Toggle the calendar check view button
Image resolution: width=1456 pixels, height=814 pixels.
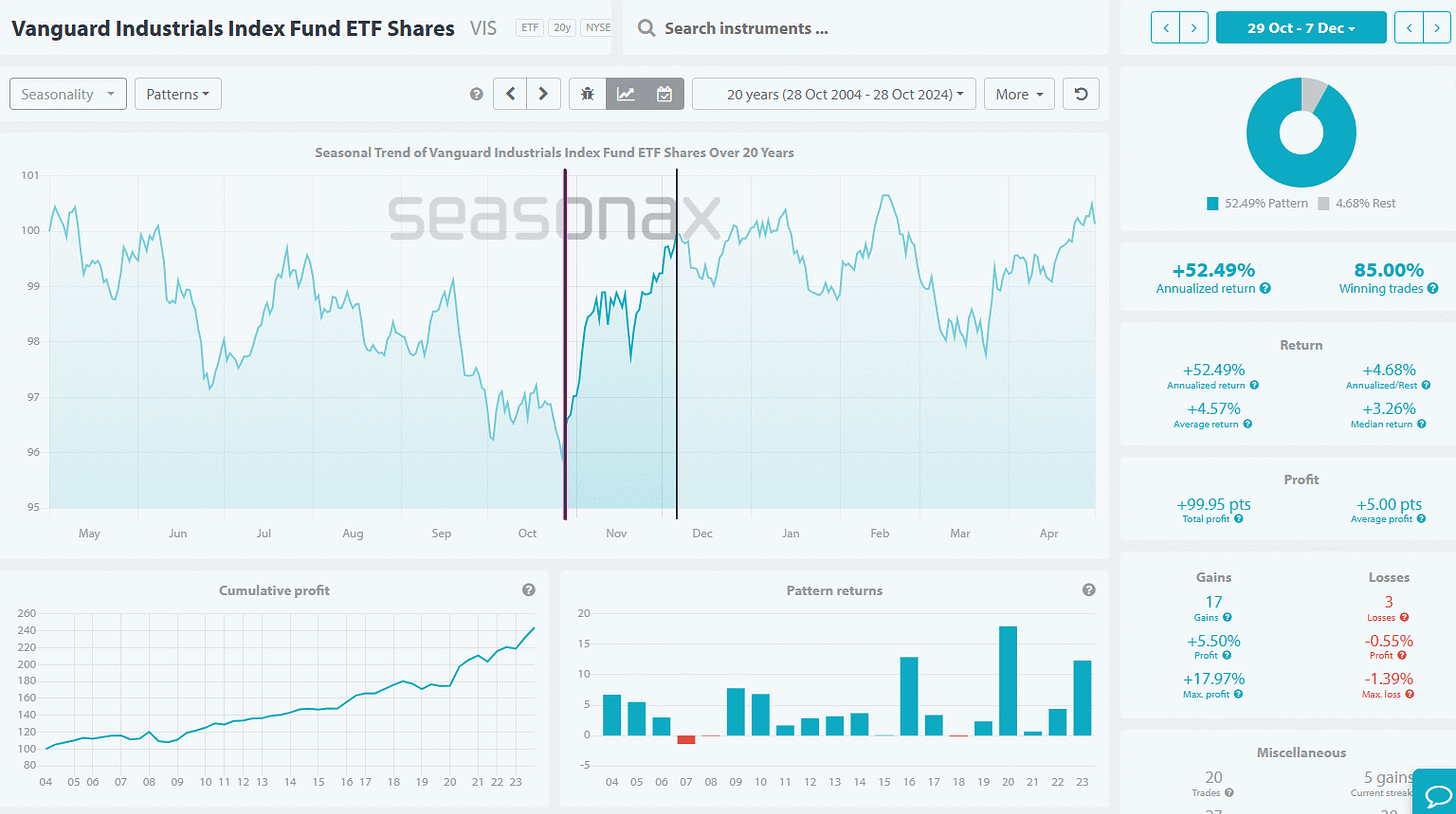tap(664, 94)
